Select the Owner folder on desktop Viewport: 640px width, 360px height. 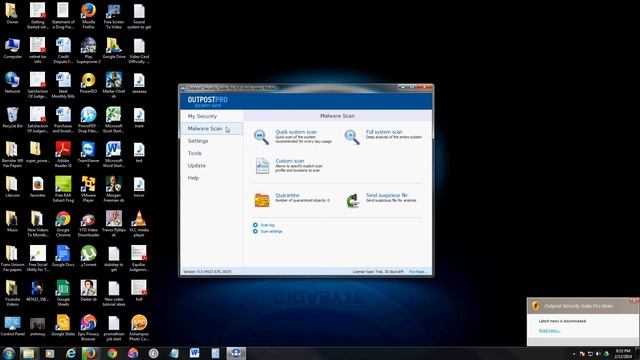[12, 14]
